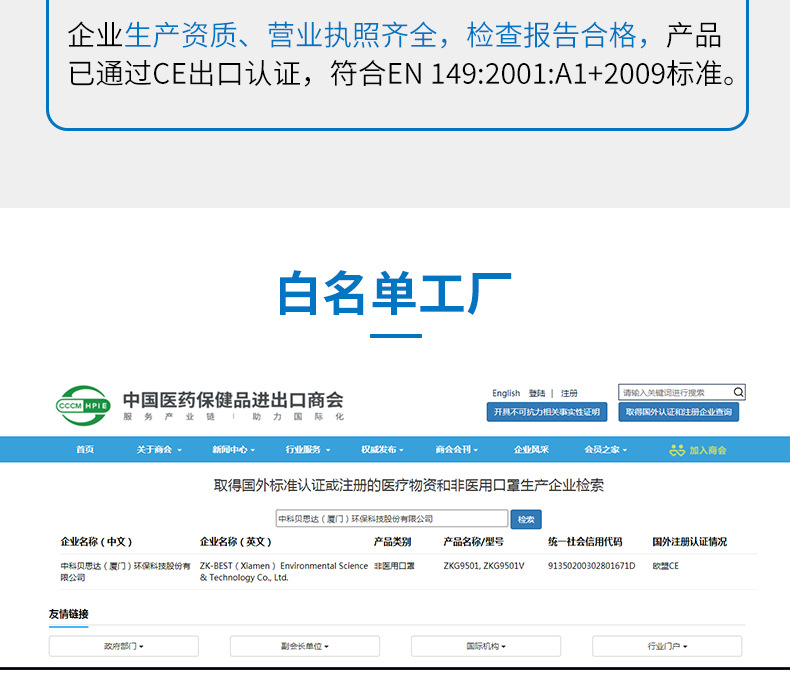Viewport: 790px width, 690px height.
Task: Click the 欧盟CE certification cell
Action: click(666, 566)
